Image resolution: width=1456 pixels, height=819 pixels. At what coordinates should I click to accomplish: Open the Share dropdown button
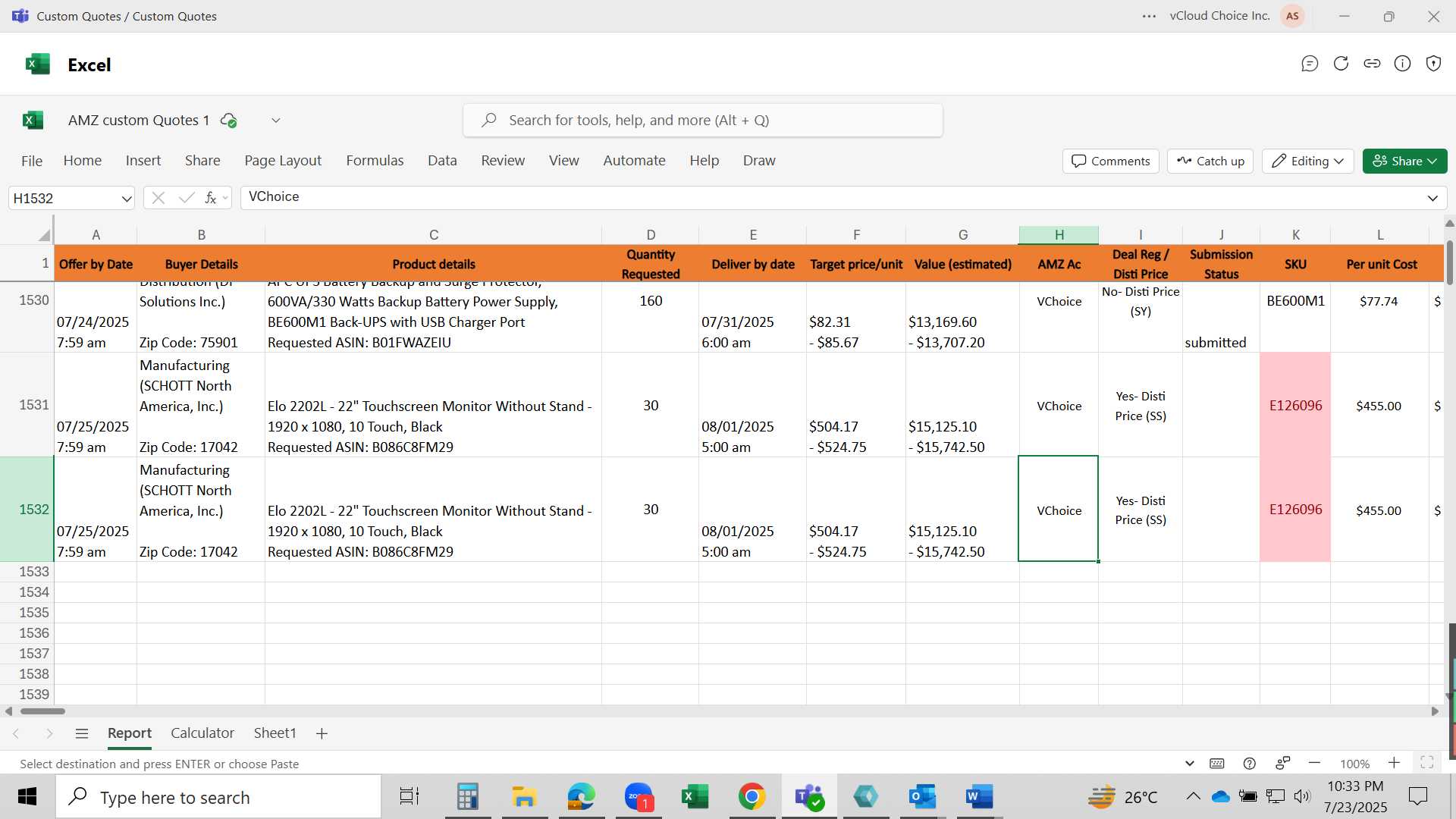[1405, 161]
